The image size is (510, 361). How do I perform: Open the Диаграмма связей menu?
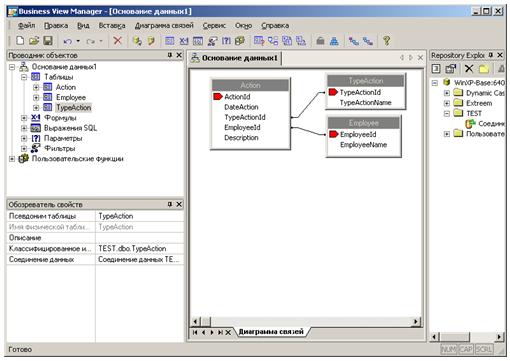click(164, 26)
